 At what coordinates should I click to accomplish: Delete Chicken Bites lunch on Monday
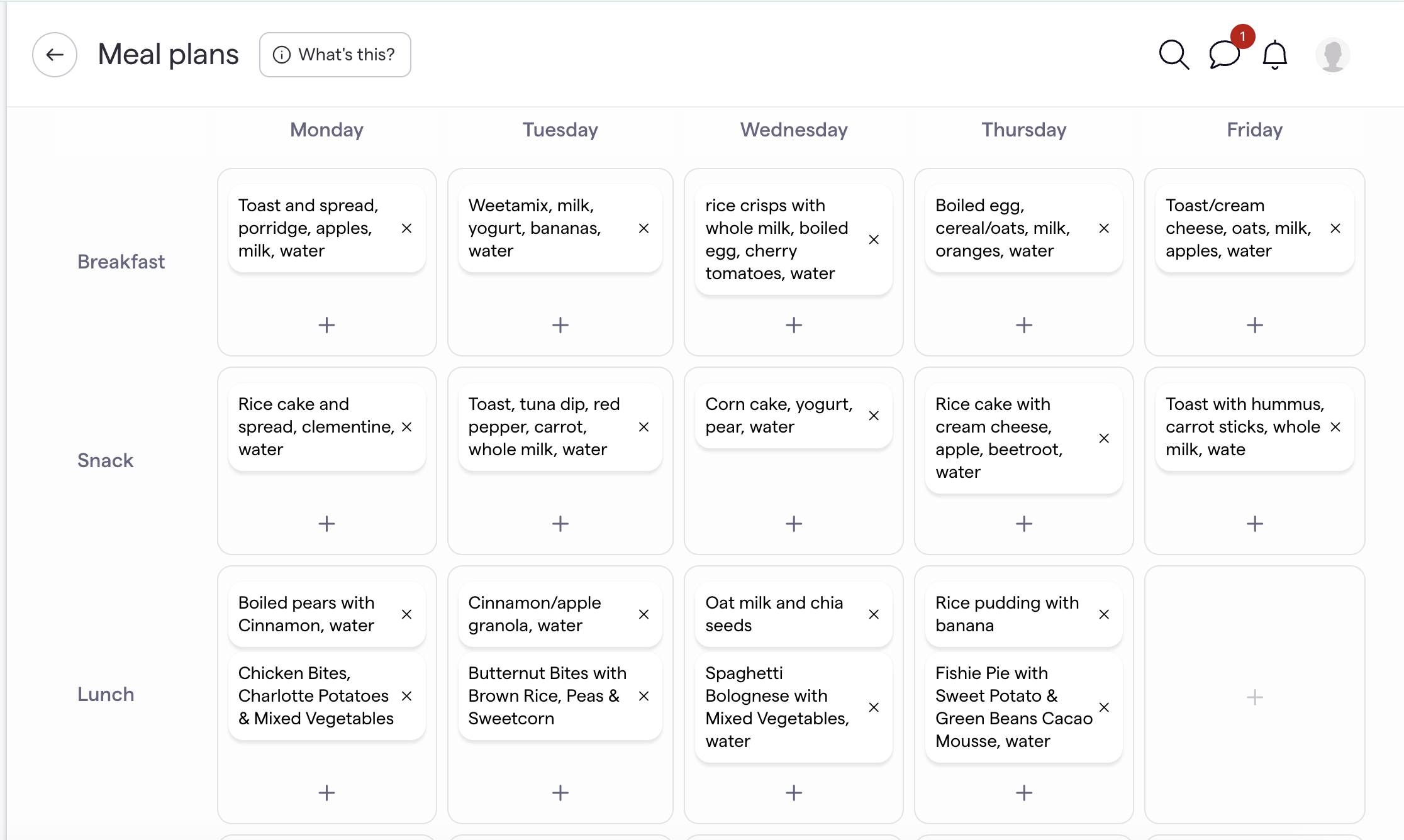407,696
